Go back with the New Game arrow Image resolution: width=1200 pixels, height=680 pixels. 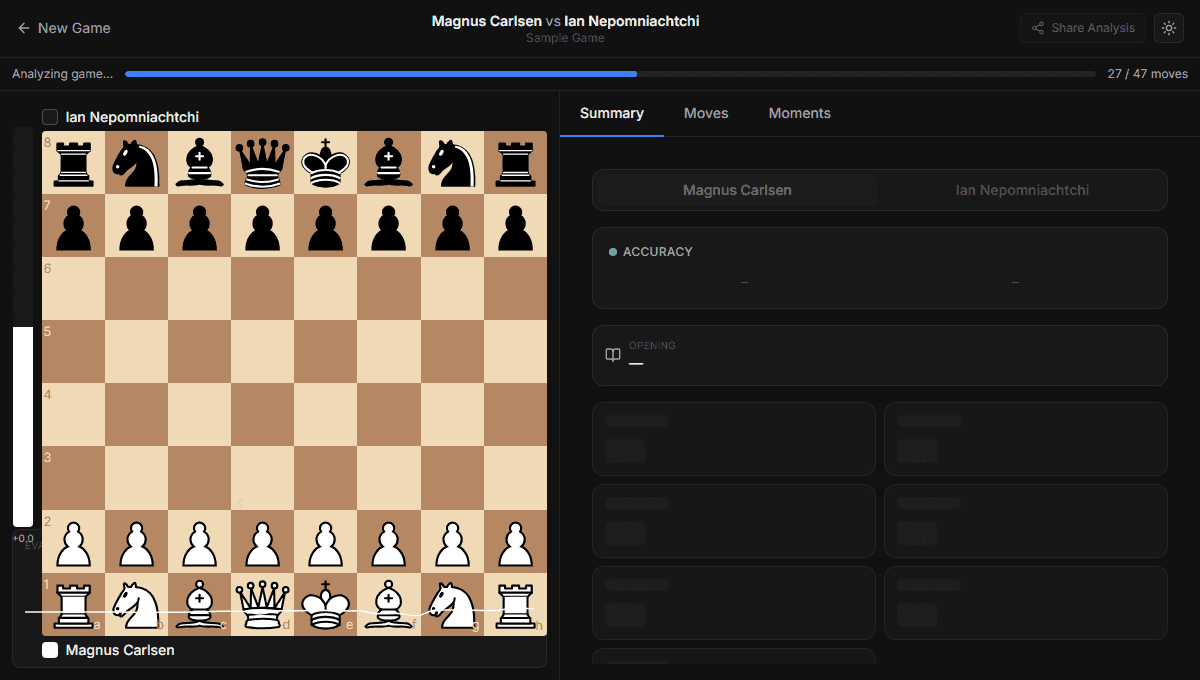click(64, 28)
